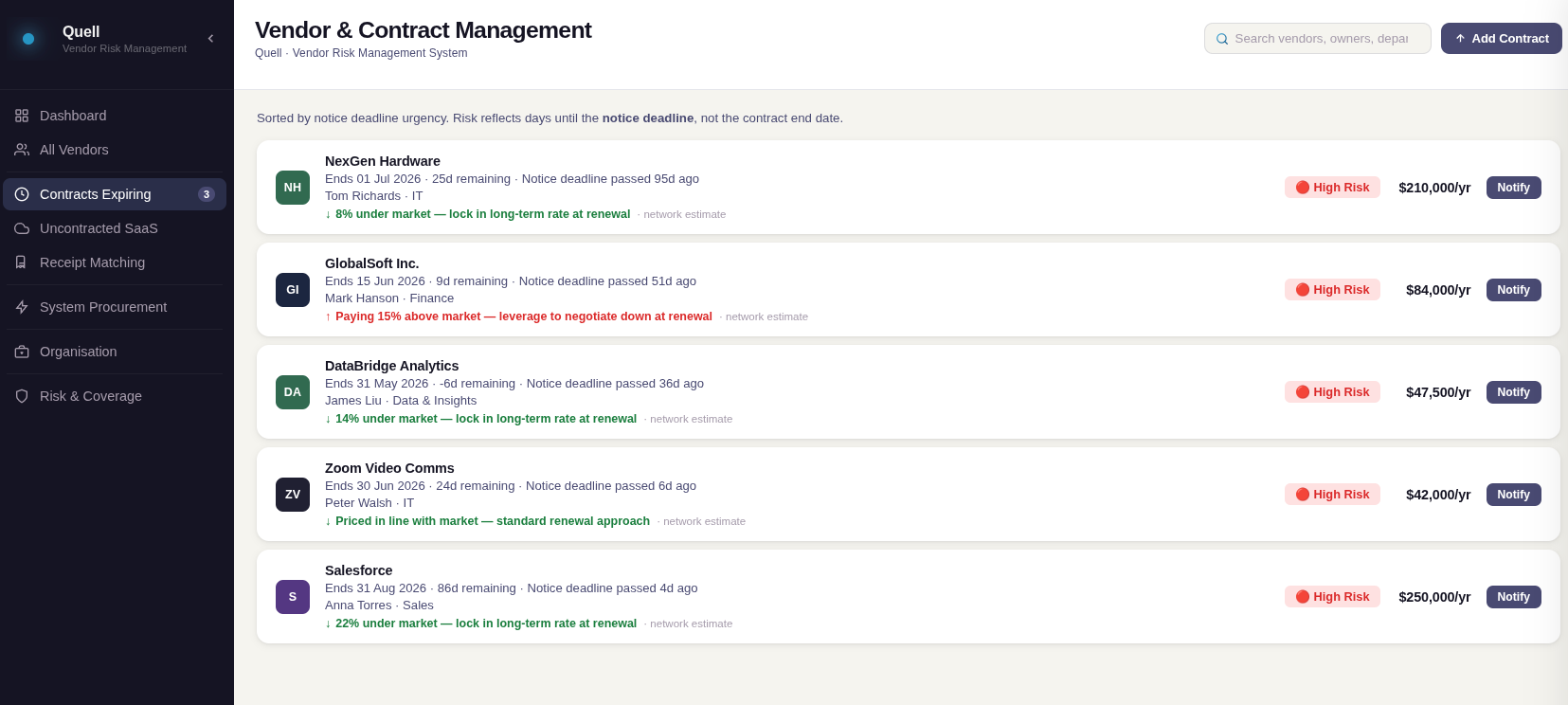
Task: Click the Quell logo icon
Action: click(28, 39)
